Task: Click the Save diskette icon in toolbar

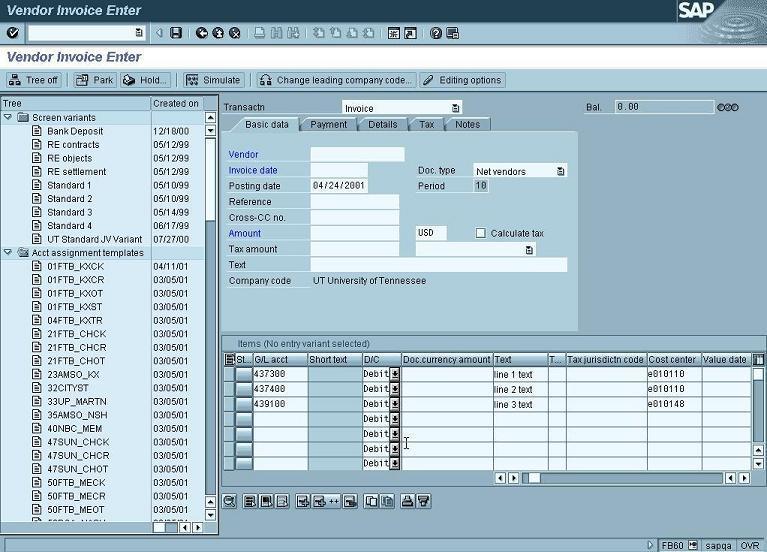Action: (x=176, y=33)
